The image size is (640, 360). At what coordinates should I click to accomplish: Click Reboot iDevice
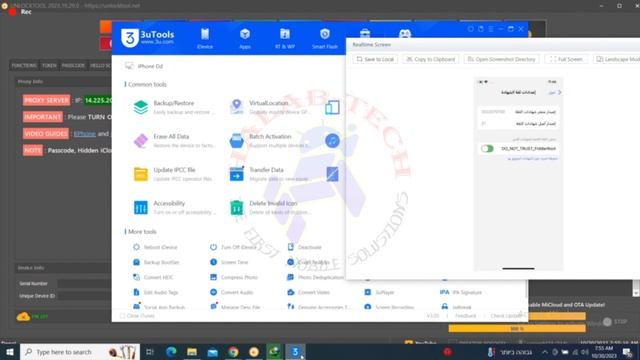point(155,247)
